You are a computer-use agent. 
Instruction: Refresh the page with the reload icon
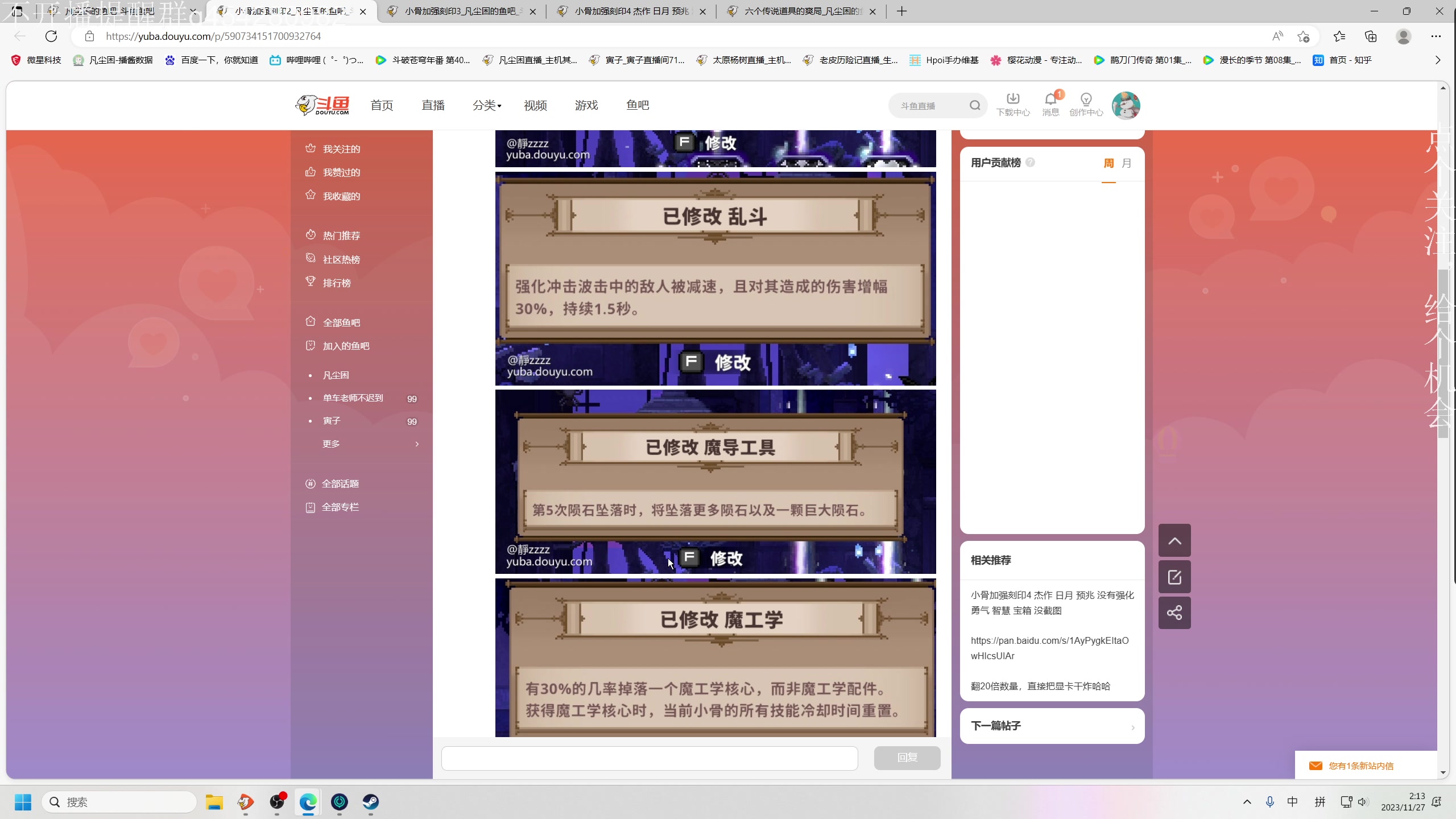coord(51,36)
